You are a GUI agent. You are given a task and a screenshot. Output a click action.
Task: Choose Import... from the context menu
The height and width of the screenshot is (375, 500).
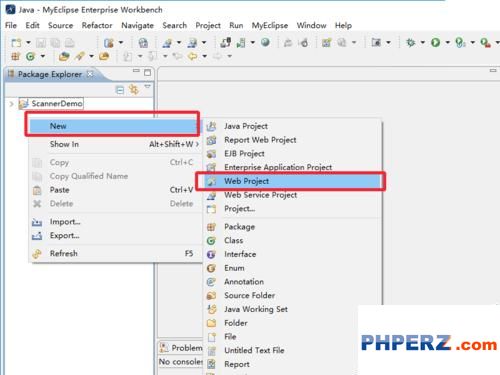pos(65,222)
